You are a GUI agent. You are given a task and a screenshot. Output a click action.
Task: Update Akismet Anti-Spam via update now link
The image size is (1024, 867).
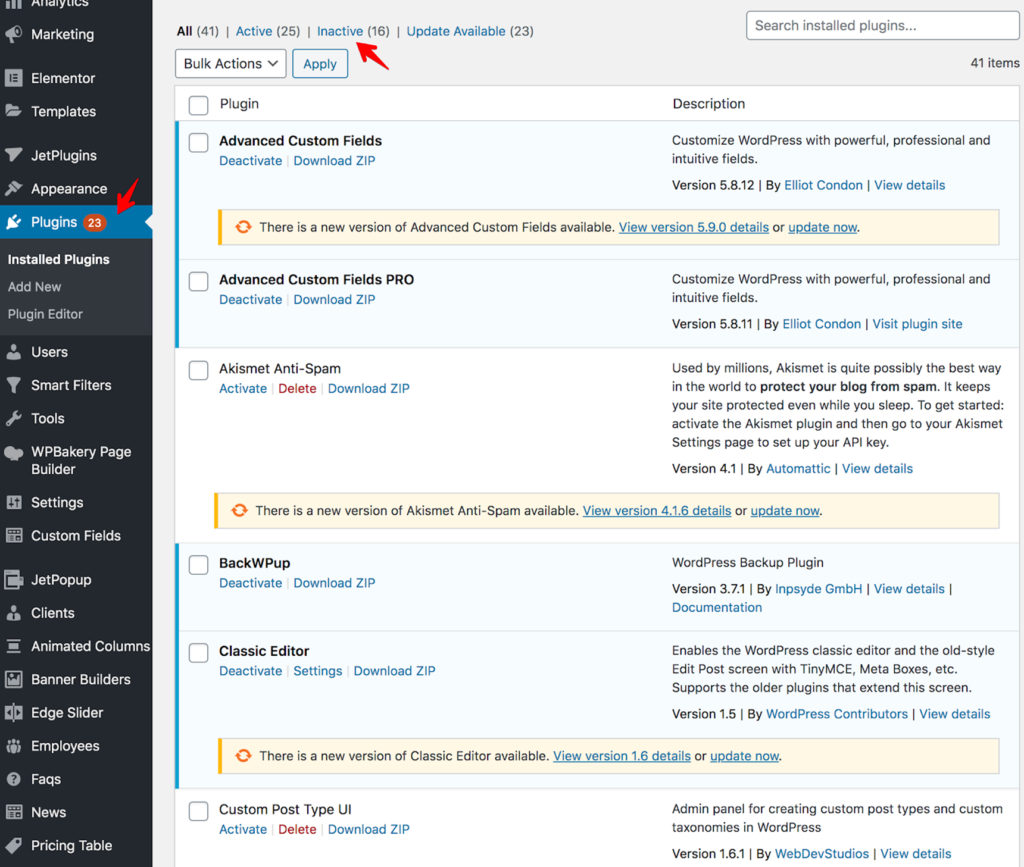[x=785, y=510]
